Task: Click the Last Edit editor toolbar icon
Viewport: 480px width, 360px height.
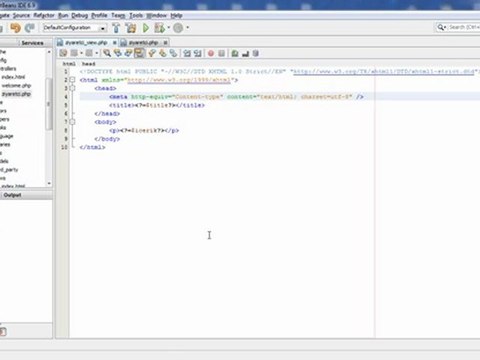Action: pyautogui.click(x=63, y=53)
